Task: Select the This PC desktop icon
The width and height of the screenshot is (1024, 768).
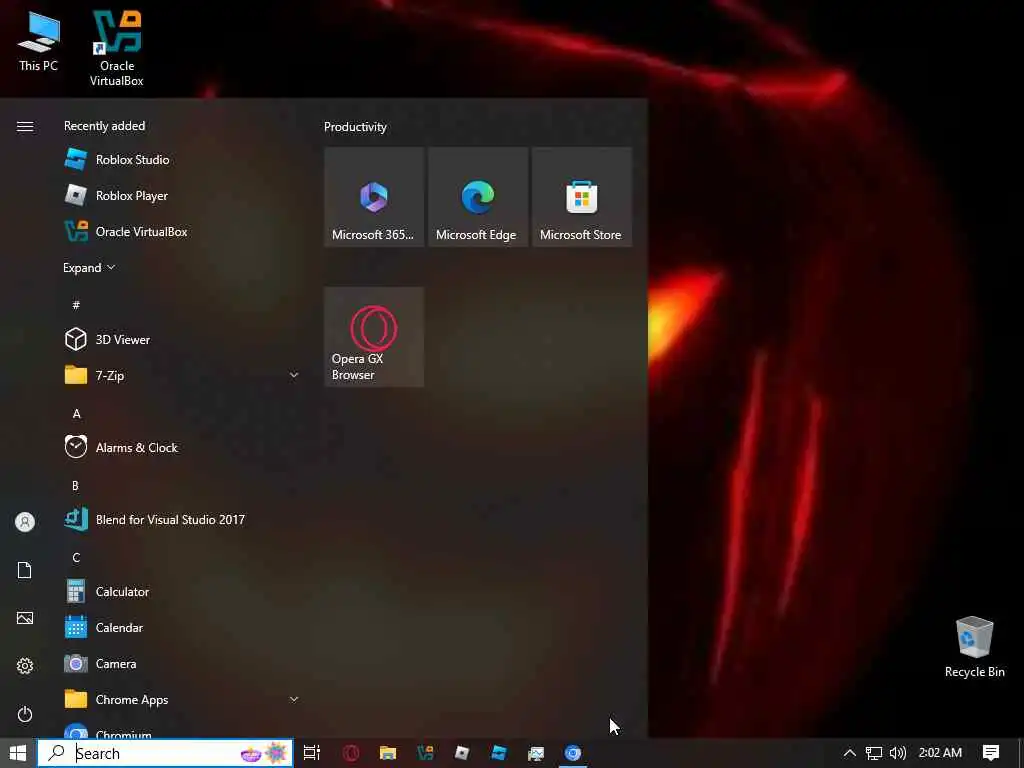Action: point(39,42)
